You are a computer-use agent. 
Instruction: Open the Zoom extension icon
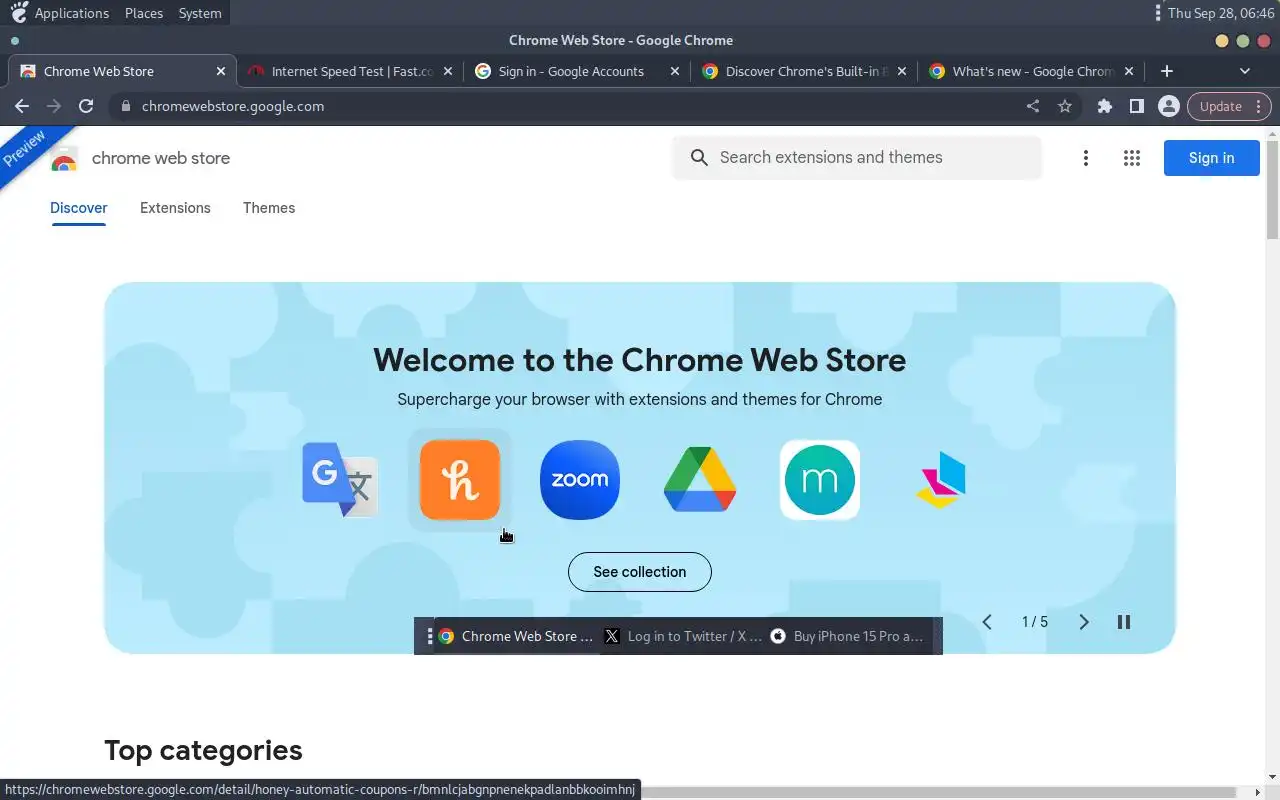click(x=580, y=480)
